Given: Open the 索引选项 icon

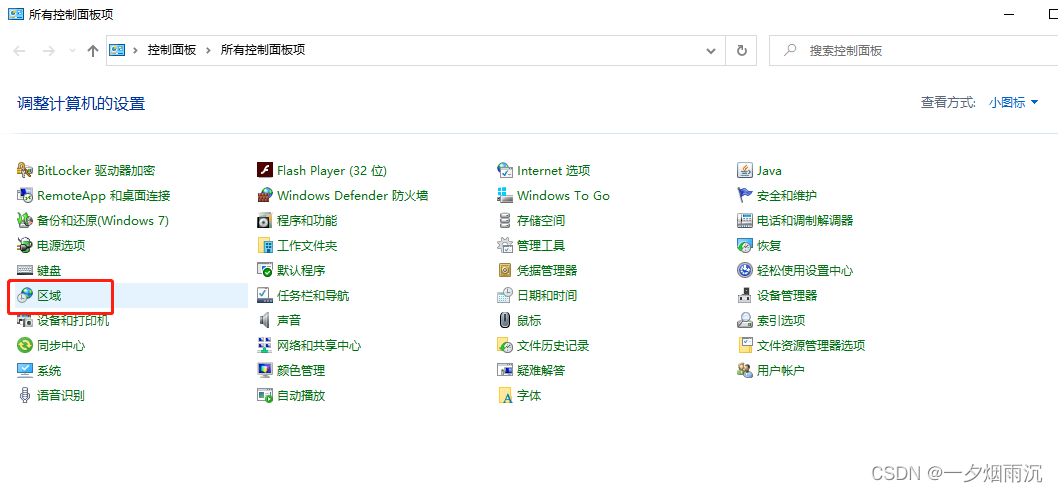Looking at the screenshot, I should point(744,321).
